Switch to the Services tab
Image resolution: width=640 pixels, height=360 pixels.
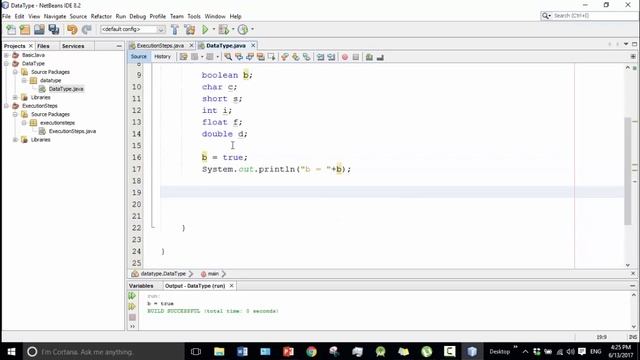click(x=73, y=46)
